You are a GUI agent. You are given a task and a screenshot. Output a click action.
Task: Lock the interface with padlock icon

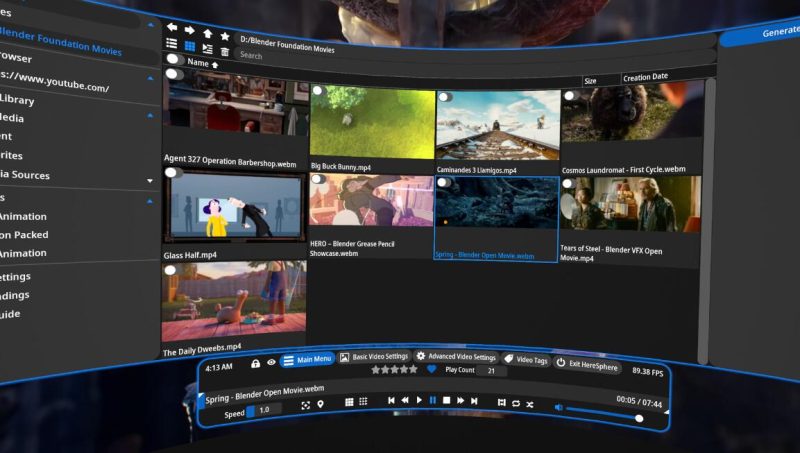(x=255, y=363)
